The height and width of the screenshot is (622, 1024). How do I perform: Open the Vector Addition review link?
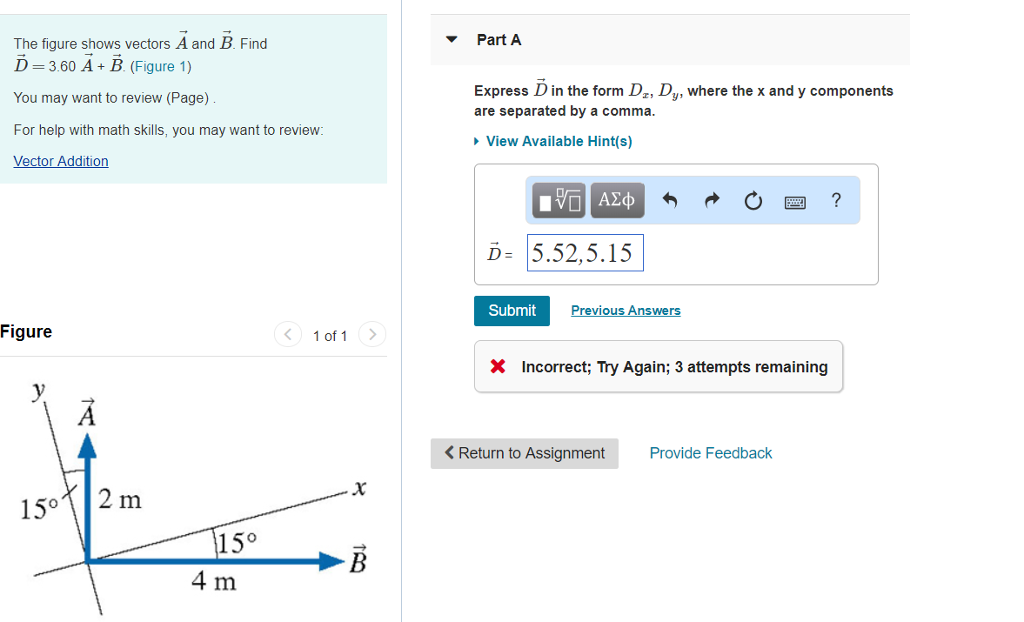(x=60, y=161)
